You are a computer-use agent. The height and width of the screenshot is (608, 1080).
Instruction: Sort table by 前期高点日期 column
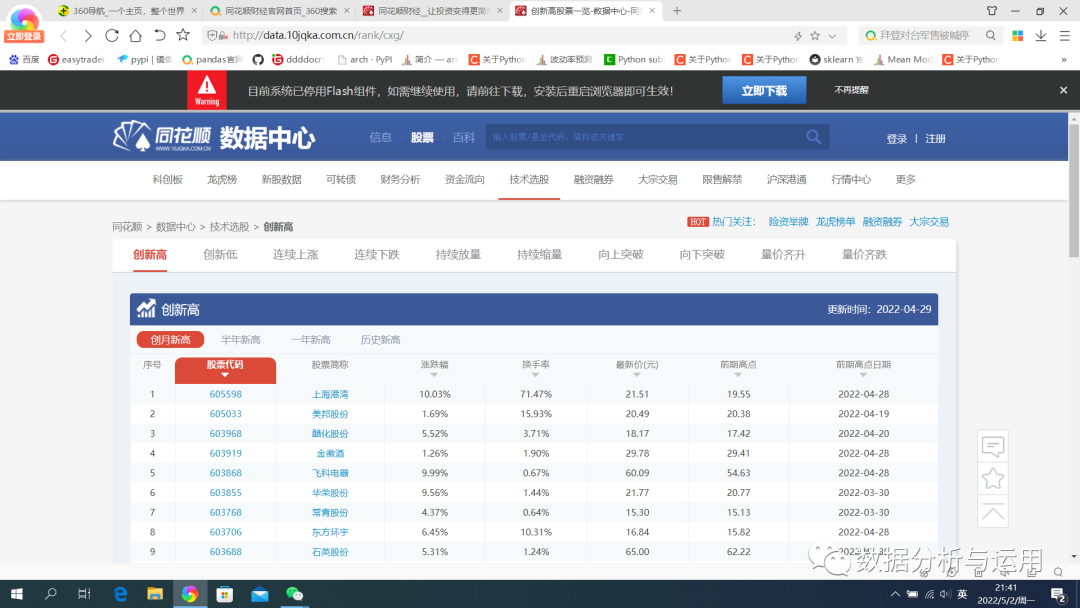864,368
